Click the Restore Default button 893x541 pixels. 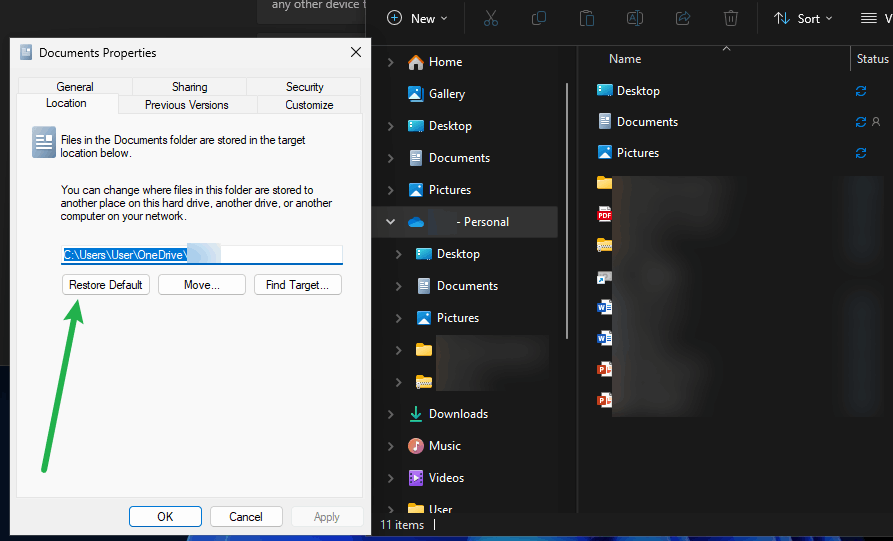coord(106,285)
